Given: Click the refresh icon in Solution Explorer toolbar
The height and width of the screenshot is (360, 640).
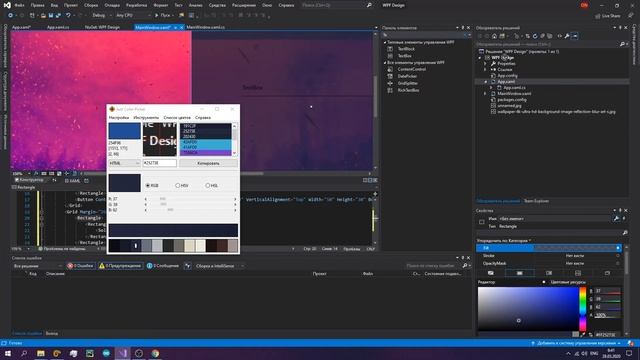Looking at the screenshot, I should tap(535, 36).
